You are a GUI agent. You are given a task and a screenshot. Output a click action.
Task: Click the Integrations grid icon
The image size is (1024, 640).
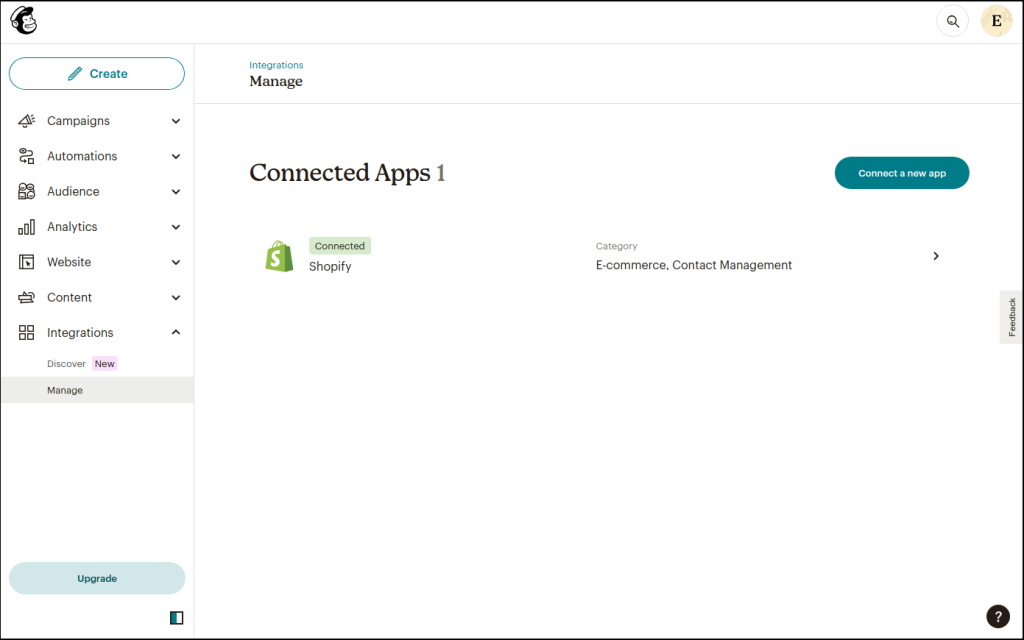pos(26,332)
